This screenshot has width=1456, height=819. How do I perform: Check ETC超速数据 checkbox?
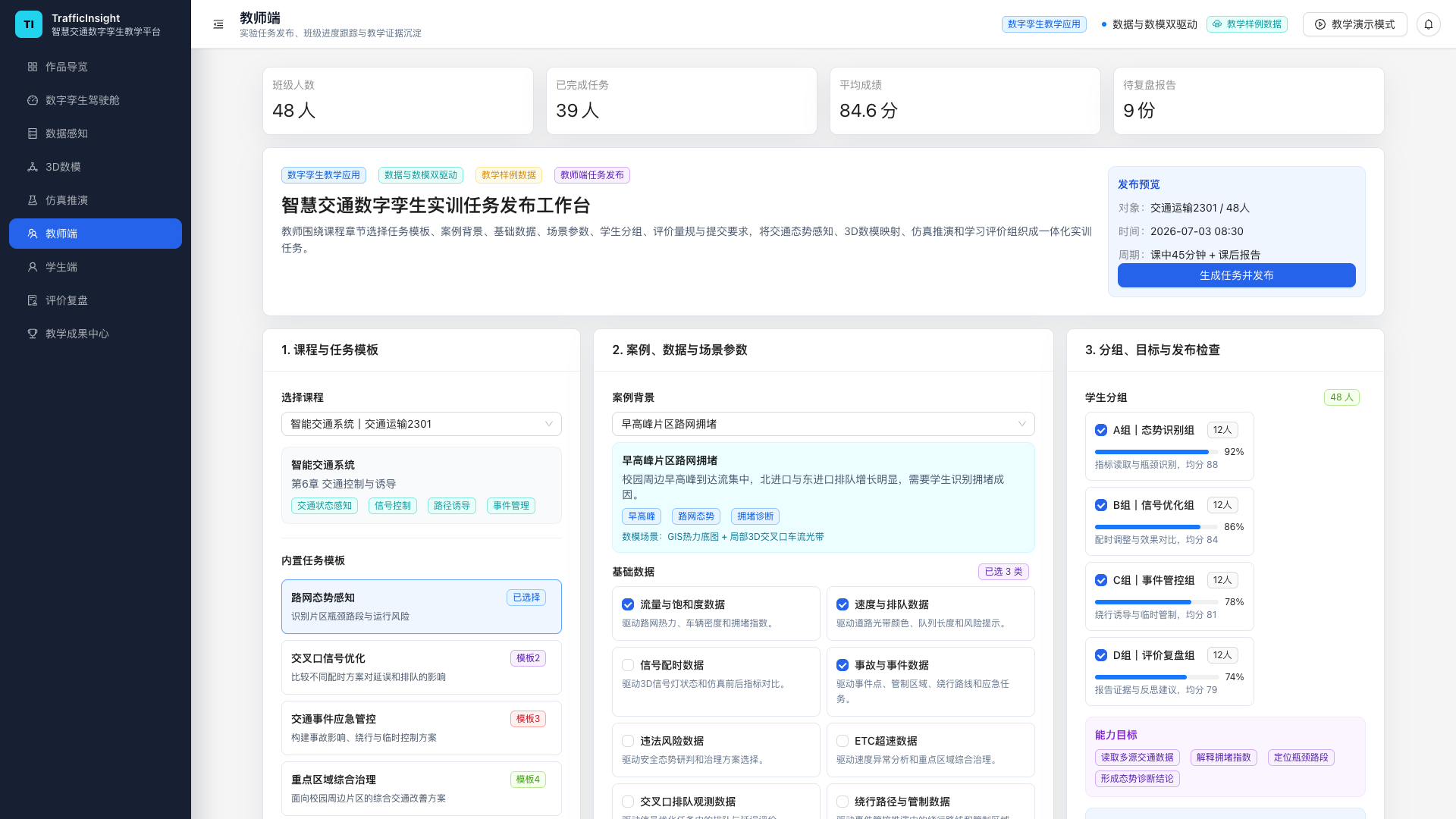[x=843, y=741]
